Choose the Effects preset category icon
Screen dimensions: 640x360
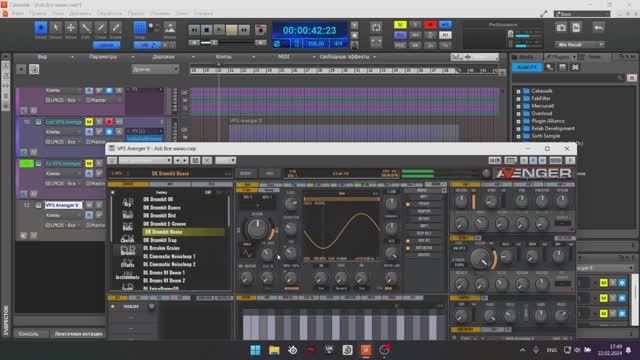coord(127,263)
